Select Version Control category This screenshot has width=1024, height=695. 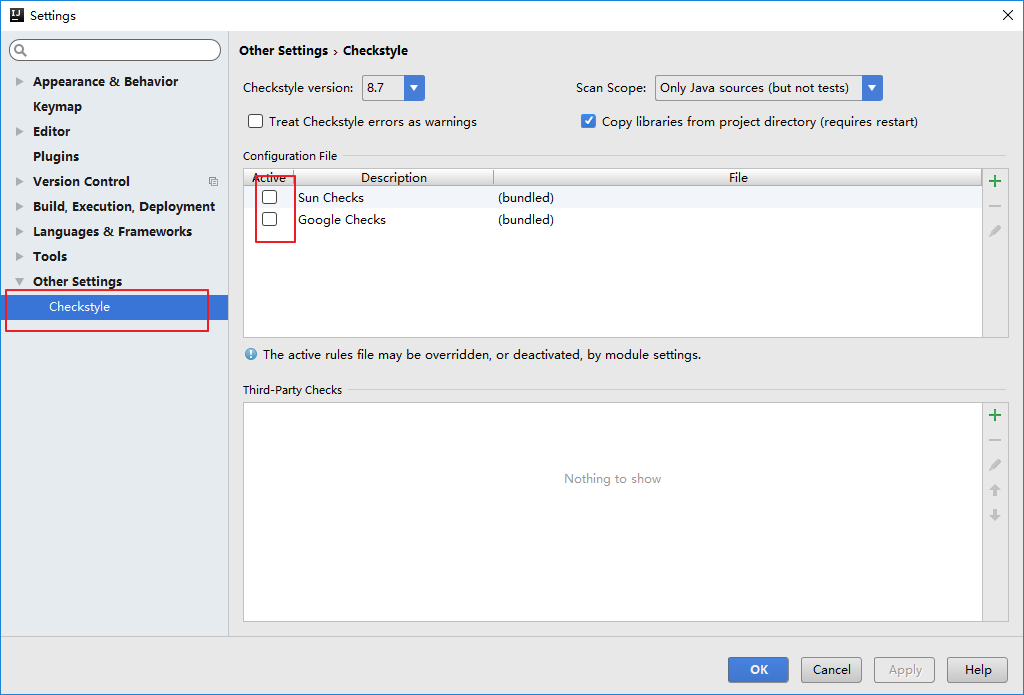82,181
